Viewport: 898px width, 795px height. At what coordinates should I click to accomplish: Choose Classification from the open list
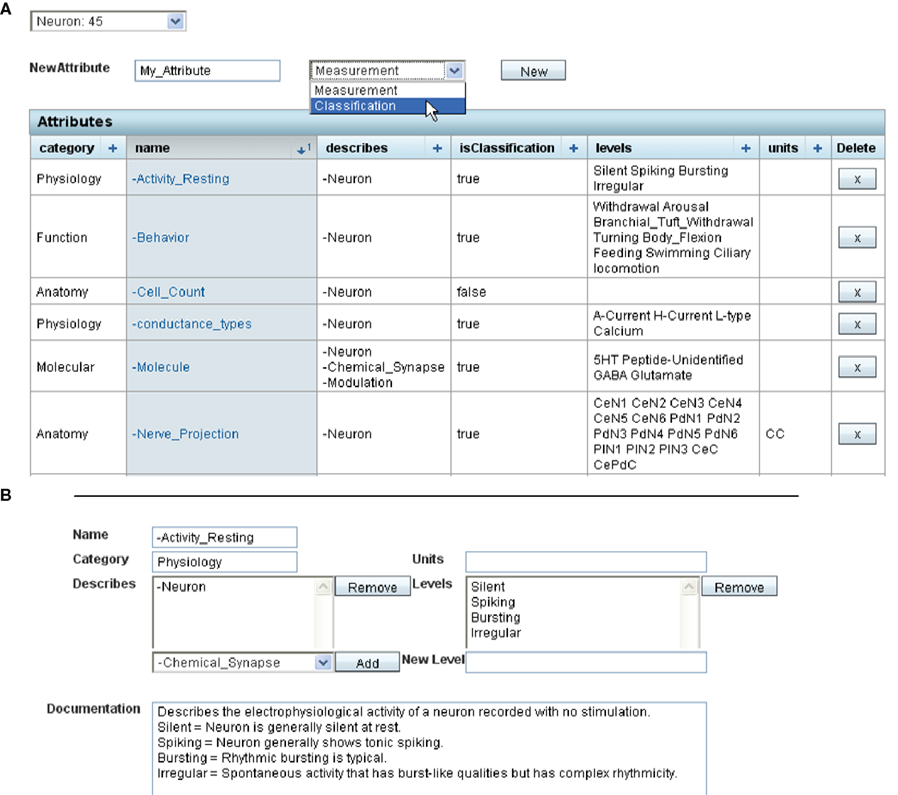388,106
